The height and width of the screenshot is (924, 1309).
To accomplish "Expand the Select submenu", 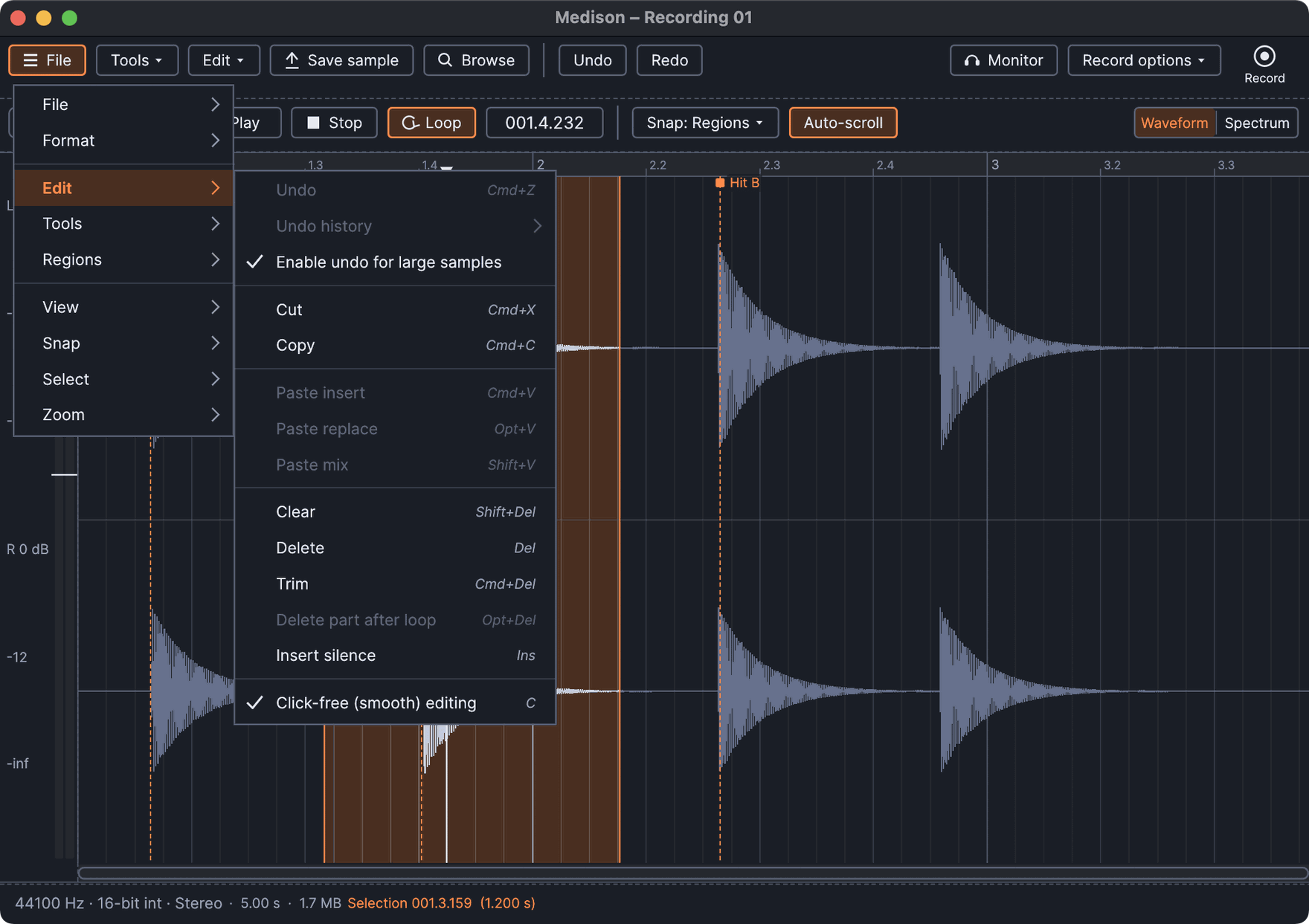I will pyautogui.click(x=123, y=379).
